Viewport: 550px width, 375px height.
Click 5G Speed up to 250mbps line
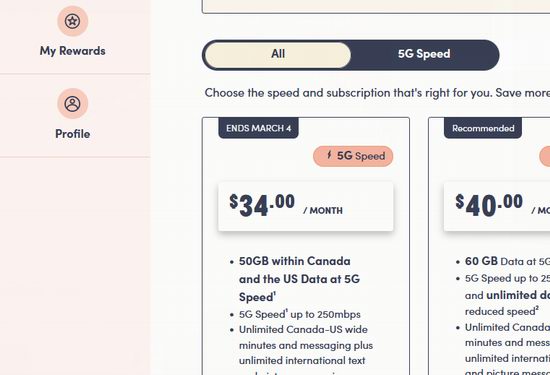point(300,314)
